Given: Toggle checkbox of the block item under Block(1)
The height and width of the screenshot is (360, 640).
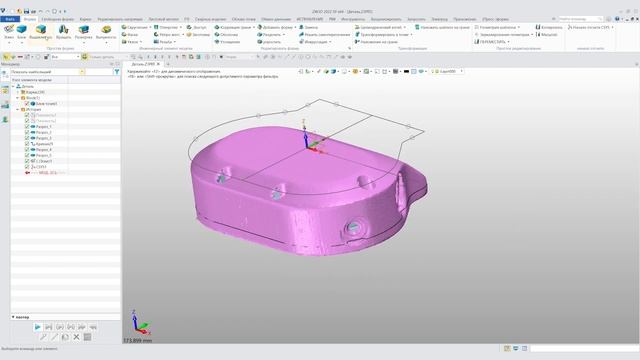Looking at the screenshot, I should click(27, 104).
